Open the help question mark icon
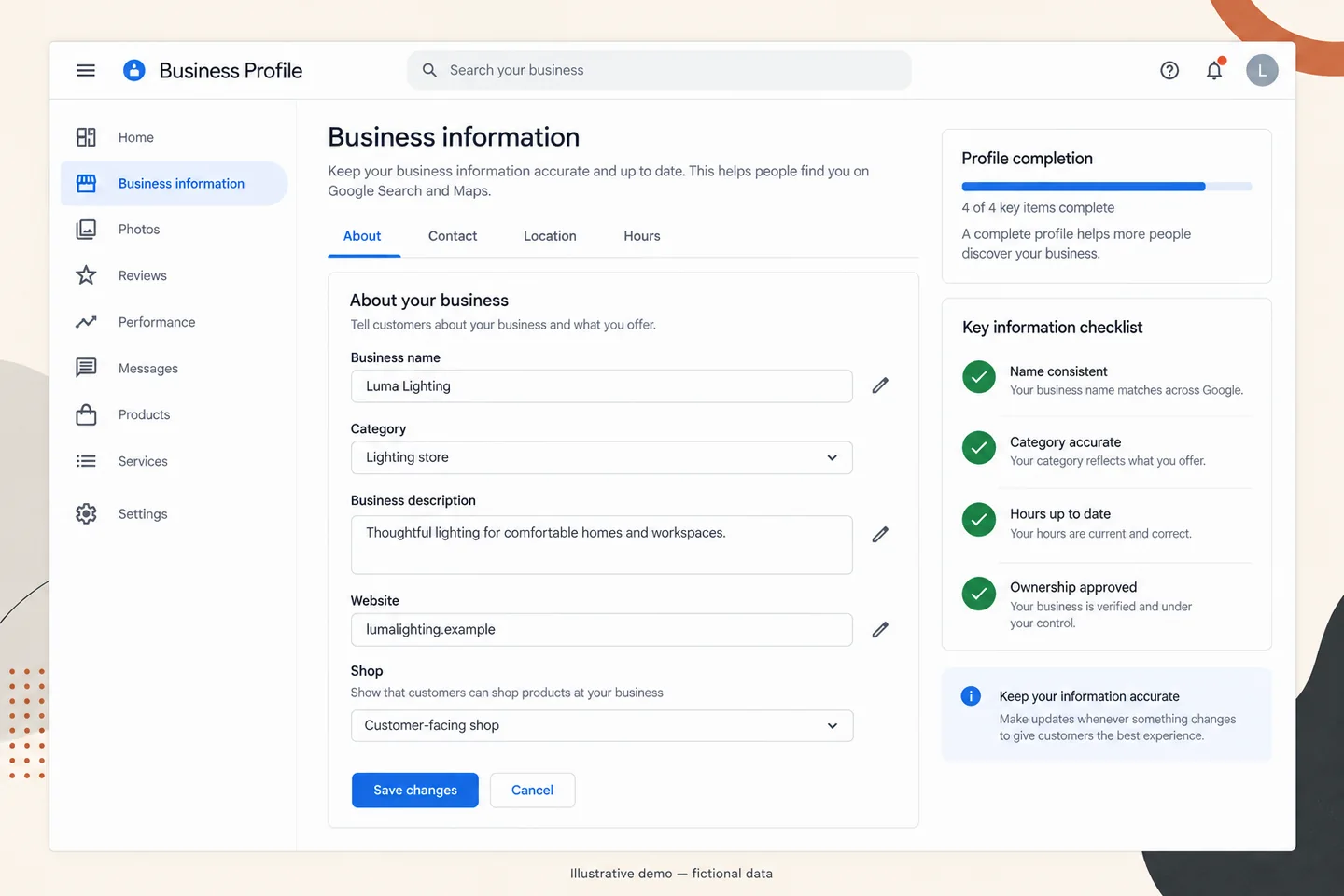The image size is (1344, 896). click(1169, 70)
